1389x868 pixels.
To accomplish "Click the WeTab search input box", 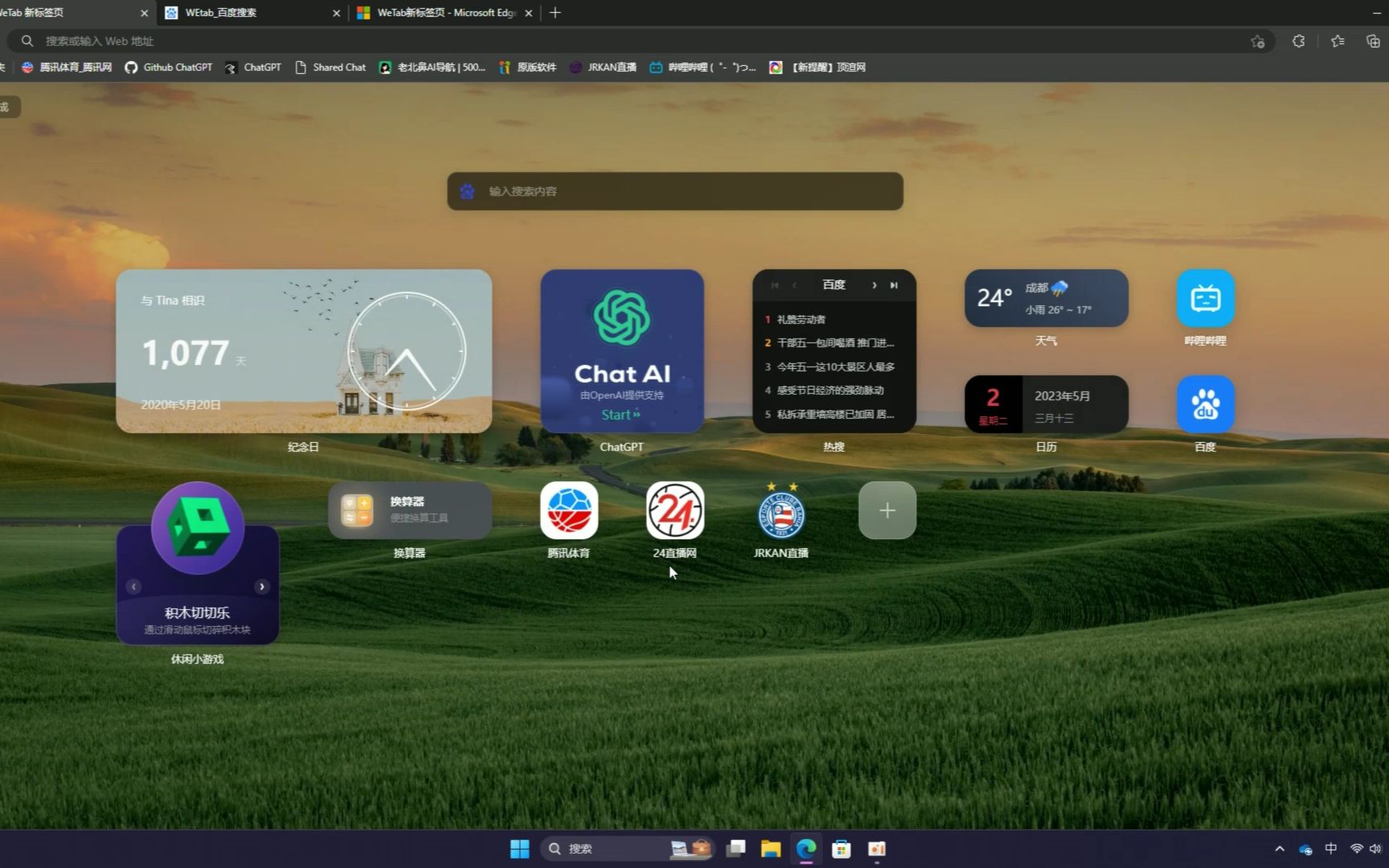I will coord(675,191).
